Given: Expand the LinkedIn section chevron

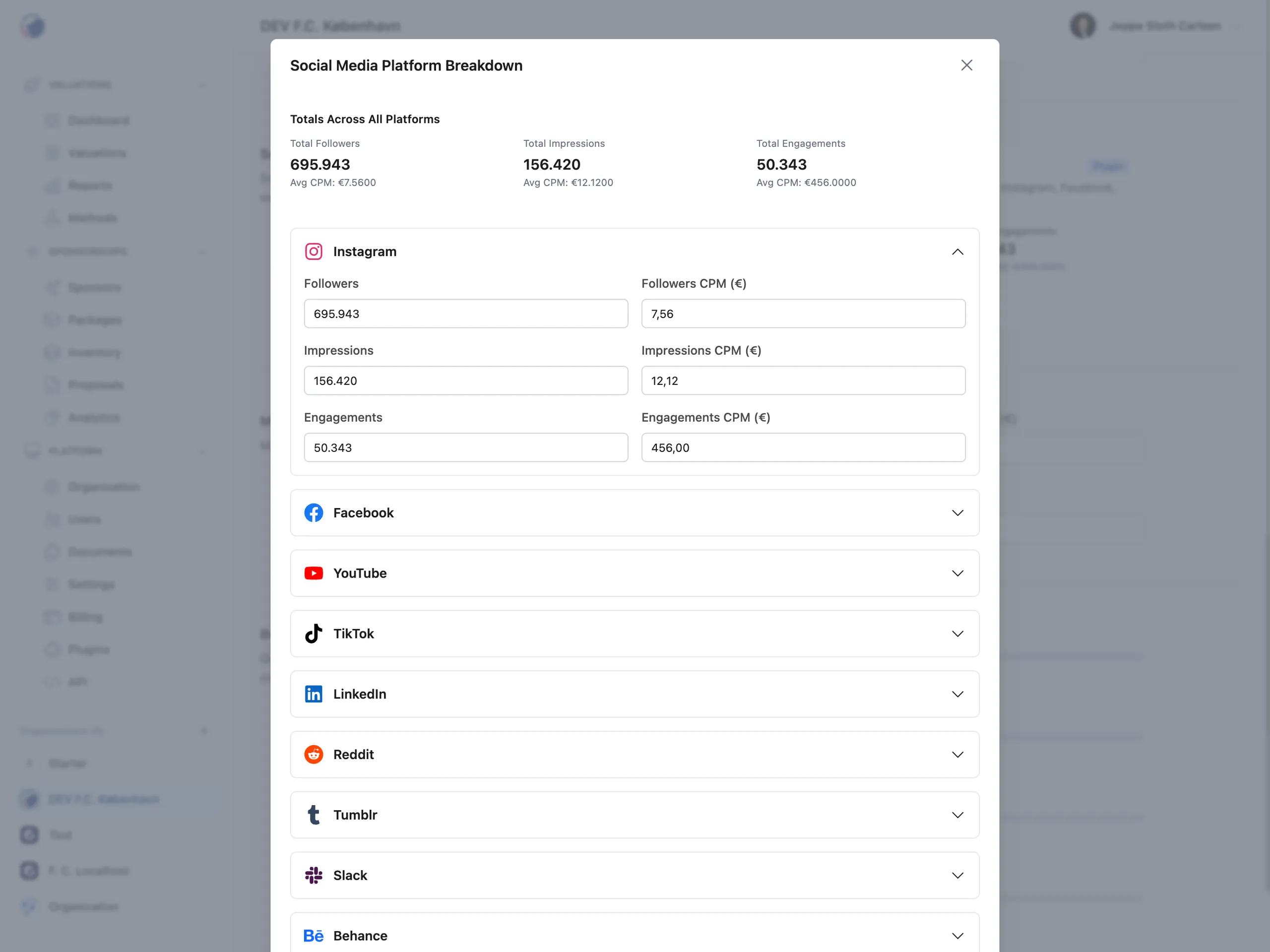Looking at the screenshot, I should 957,694.
